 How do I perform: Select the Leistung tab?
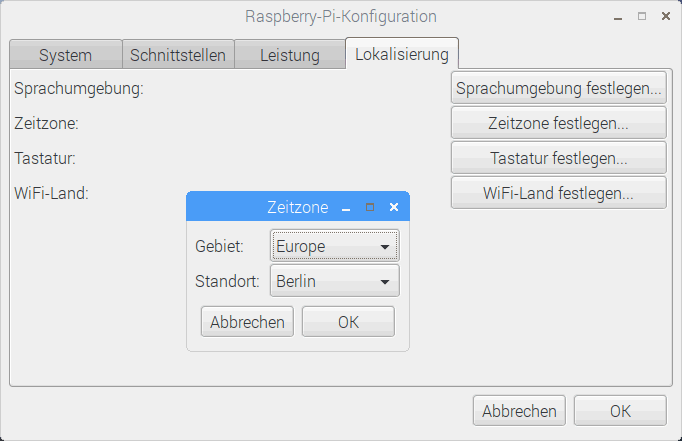click(x=289, y=55)
